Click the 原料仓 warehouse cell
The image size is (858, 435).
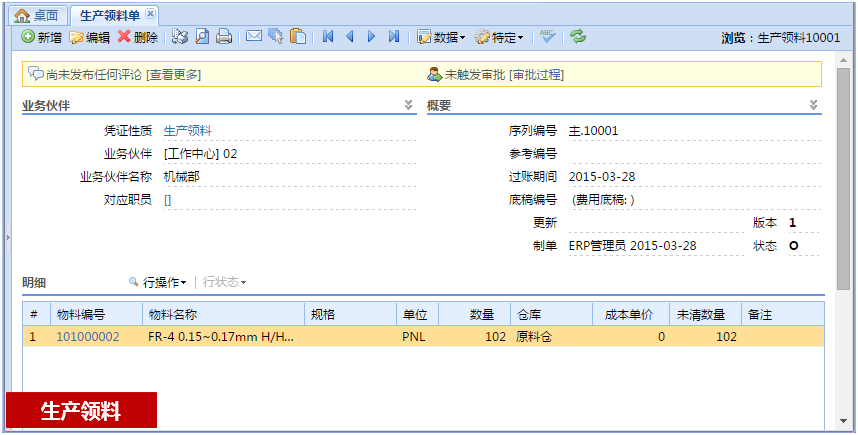552,337
